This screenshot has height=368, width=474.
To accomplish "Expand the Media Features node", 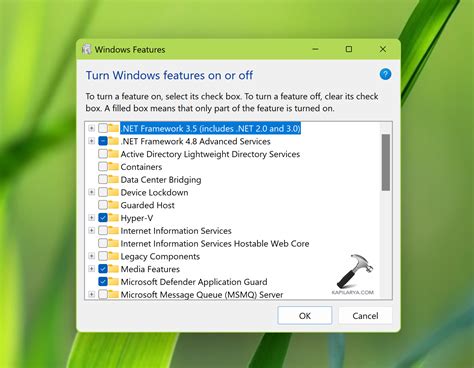I will point(91,269).
